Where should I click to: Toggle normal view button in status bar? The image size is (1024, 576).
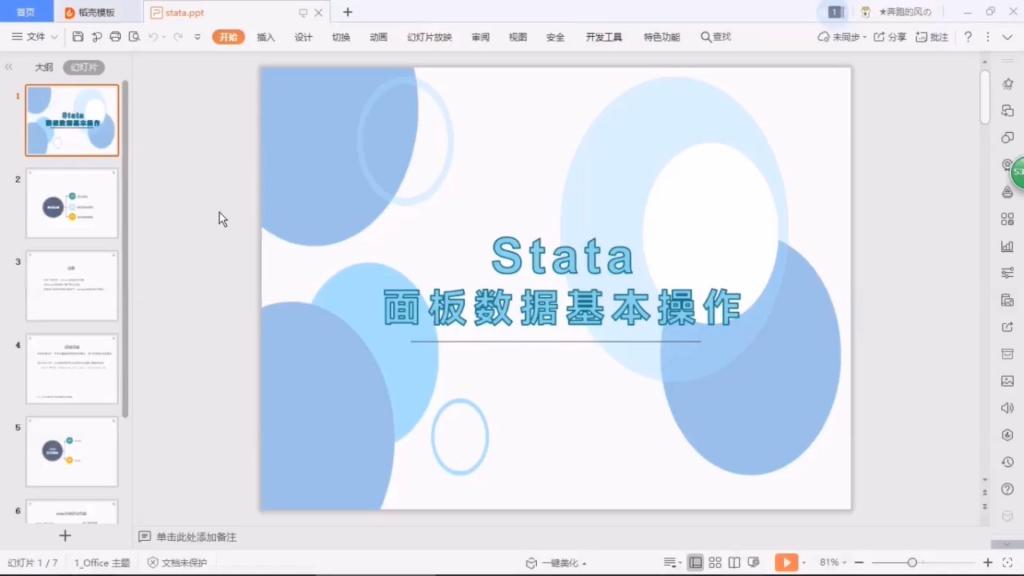coord(696,563)
